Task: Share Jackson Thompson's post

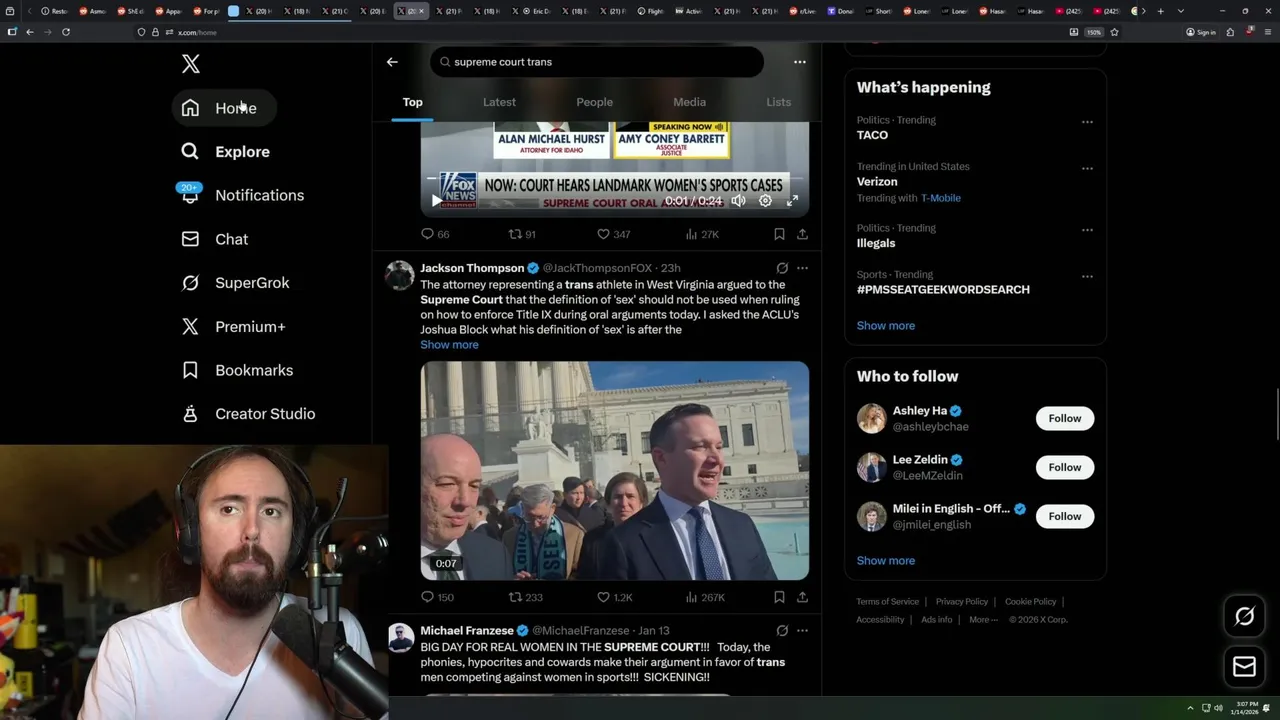Action: click(x=802, y=597)
